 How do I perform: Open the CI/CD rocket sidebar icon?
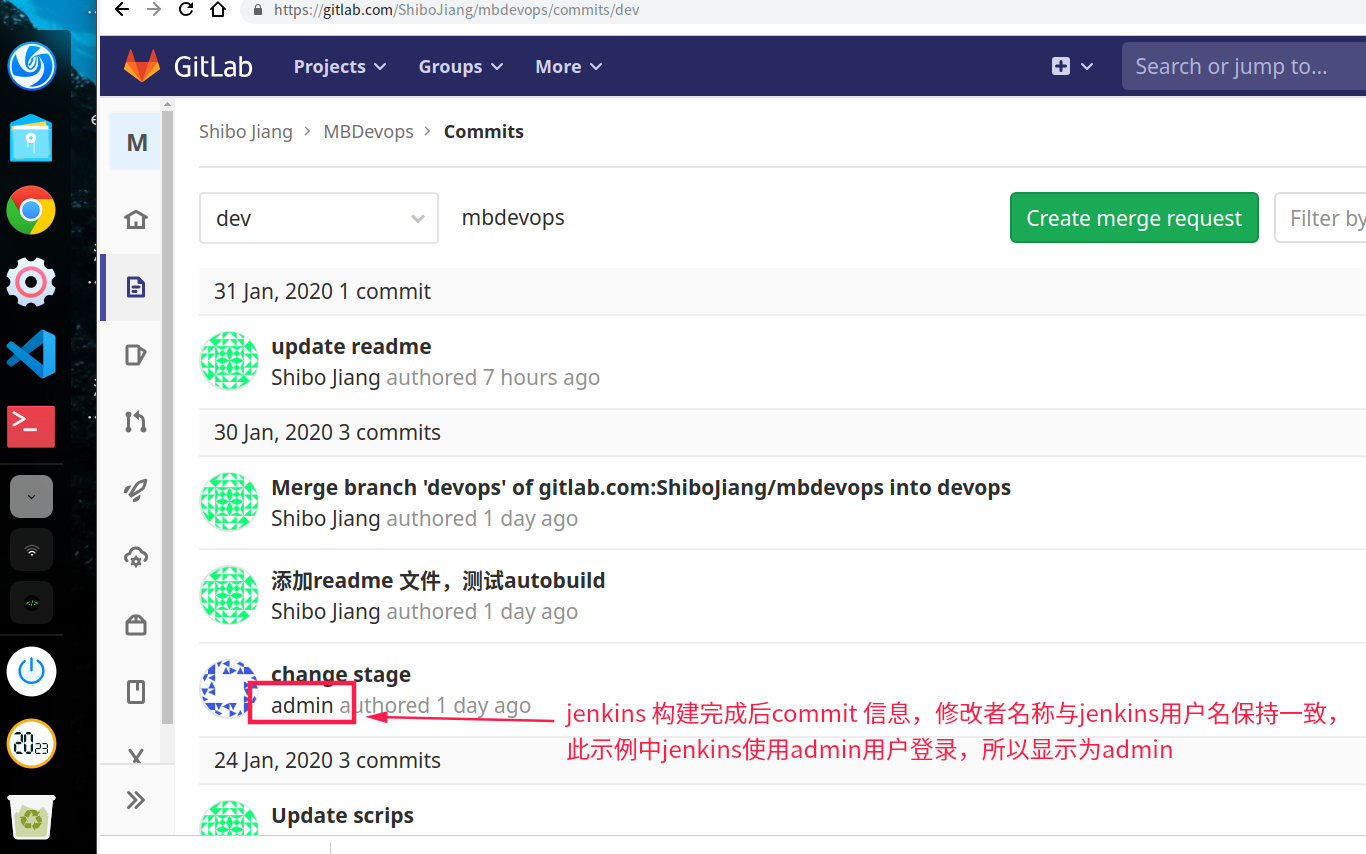(136, 490)
